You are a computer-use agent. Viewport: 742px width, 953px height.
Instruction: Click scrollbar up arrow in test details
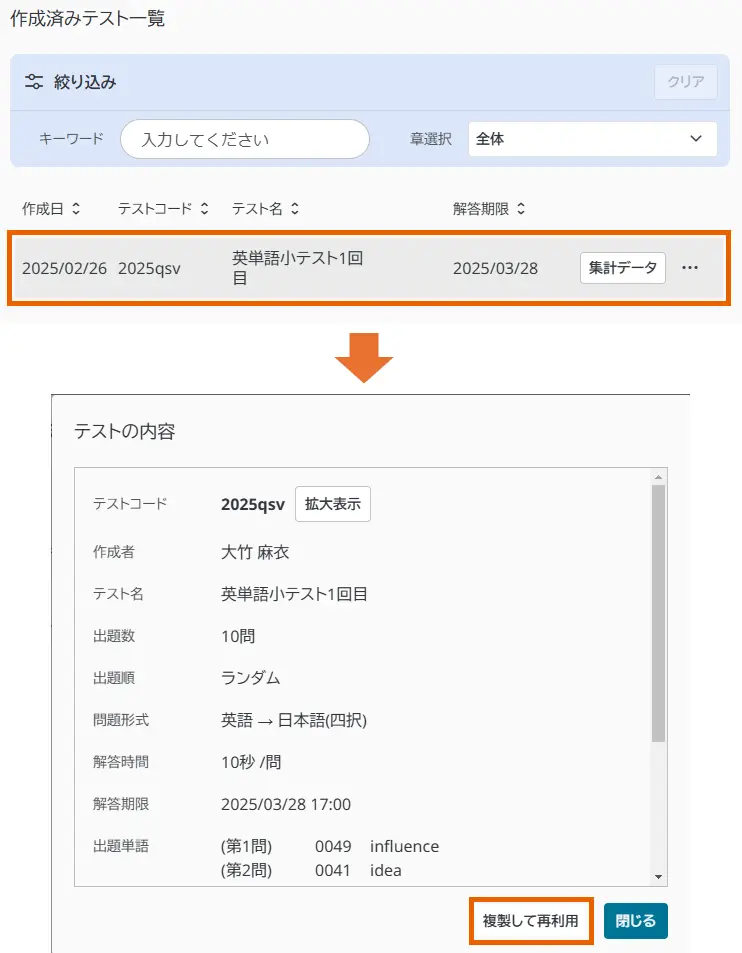[658, 478]
